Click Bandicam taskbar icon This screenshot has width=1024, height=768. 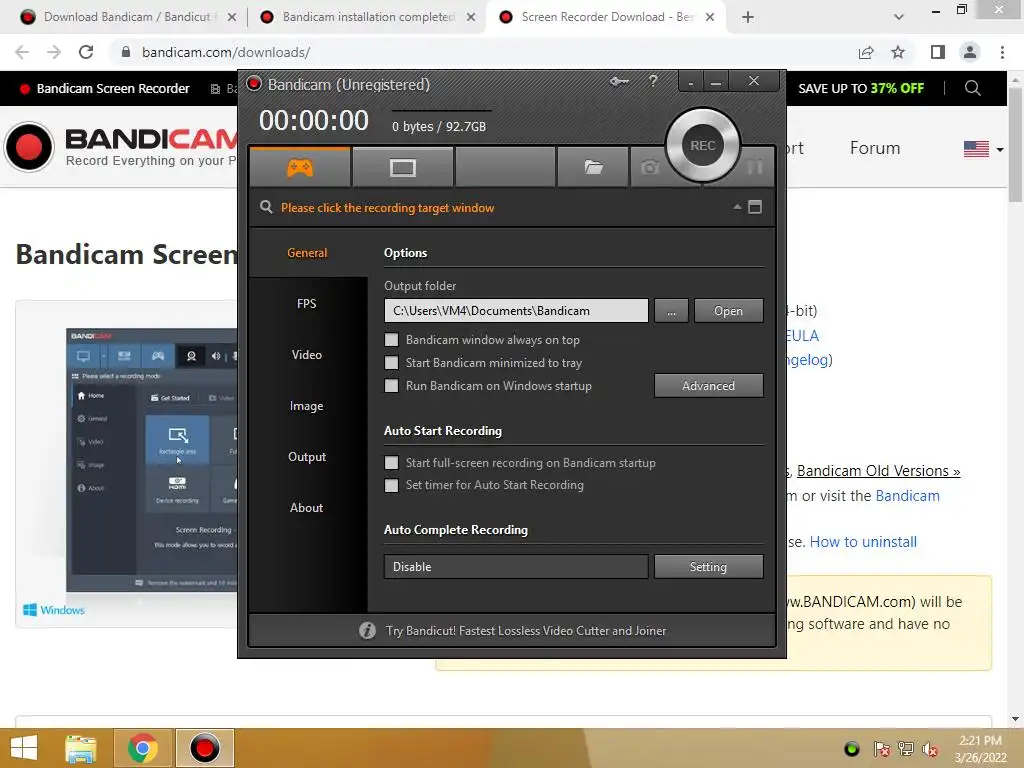[x=204, y=748]
